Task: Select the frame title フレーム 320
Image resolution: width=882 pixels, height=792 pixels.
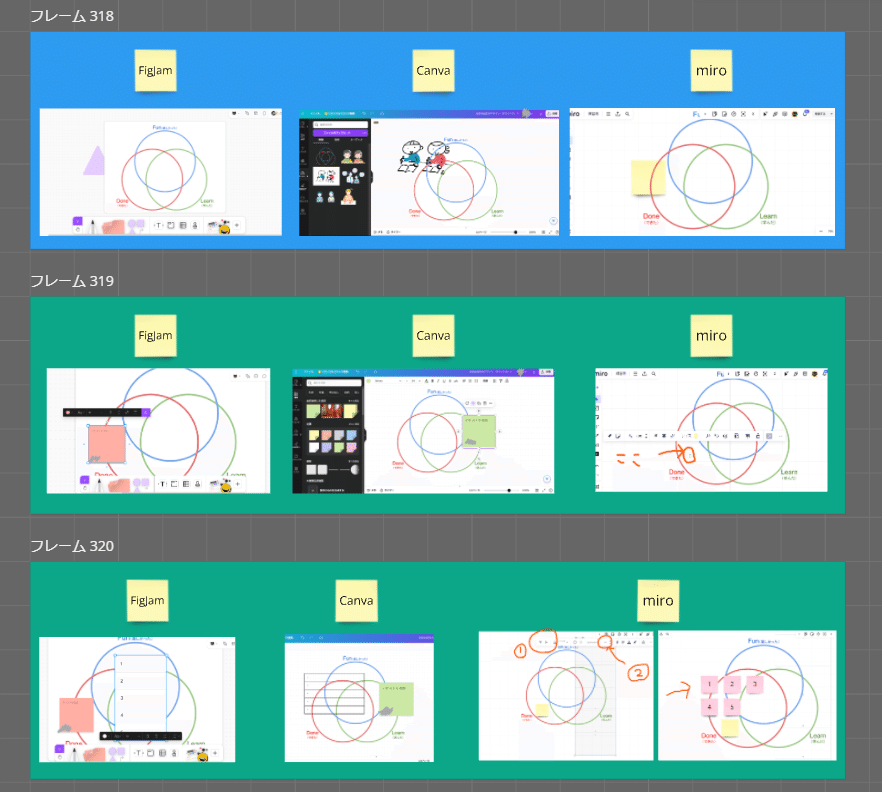Action: pos(72,546)
